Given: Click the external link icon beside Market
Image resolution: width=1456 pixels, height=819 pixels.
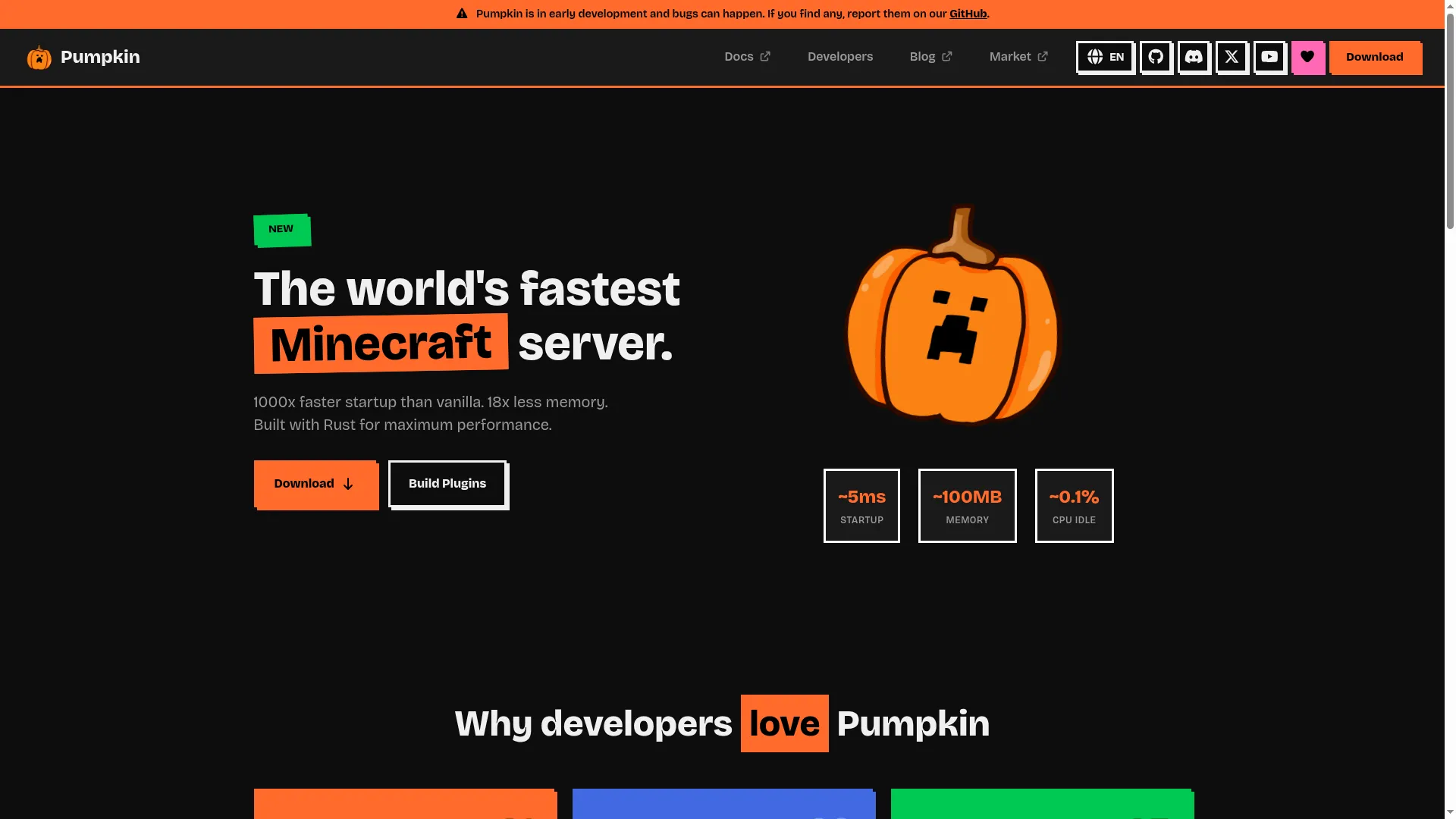Looking at the screenshot, I should pyautogui.click(x=1043, y=57).
